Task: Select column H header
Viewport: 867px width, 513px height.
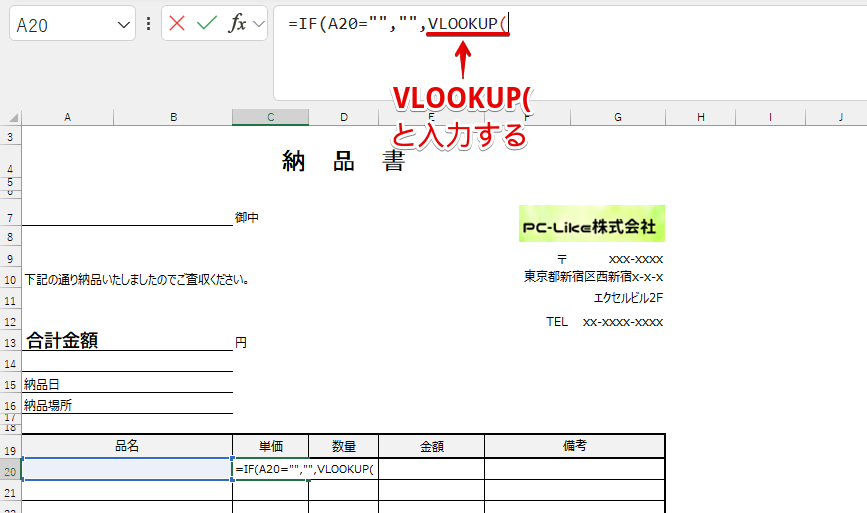Action: (701, 117)
